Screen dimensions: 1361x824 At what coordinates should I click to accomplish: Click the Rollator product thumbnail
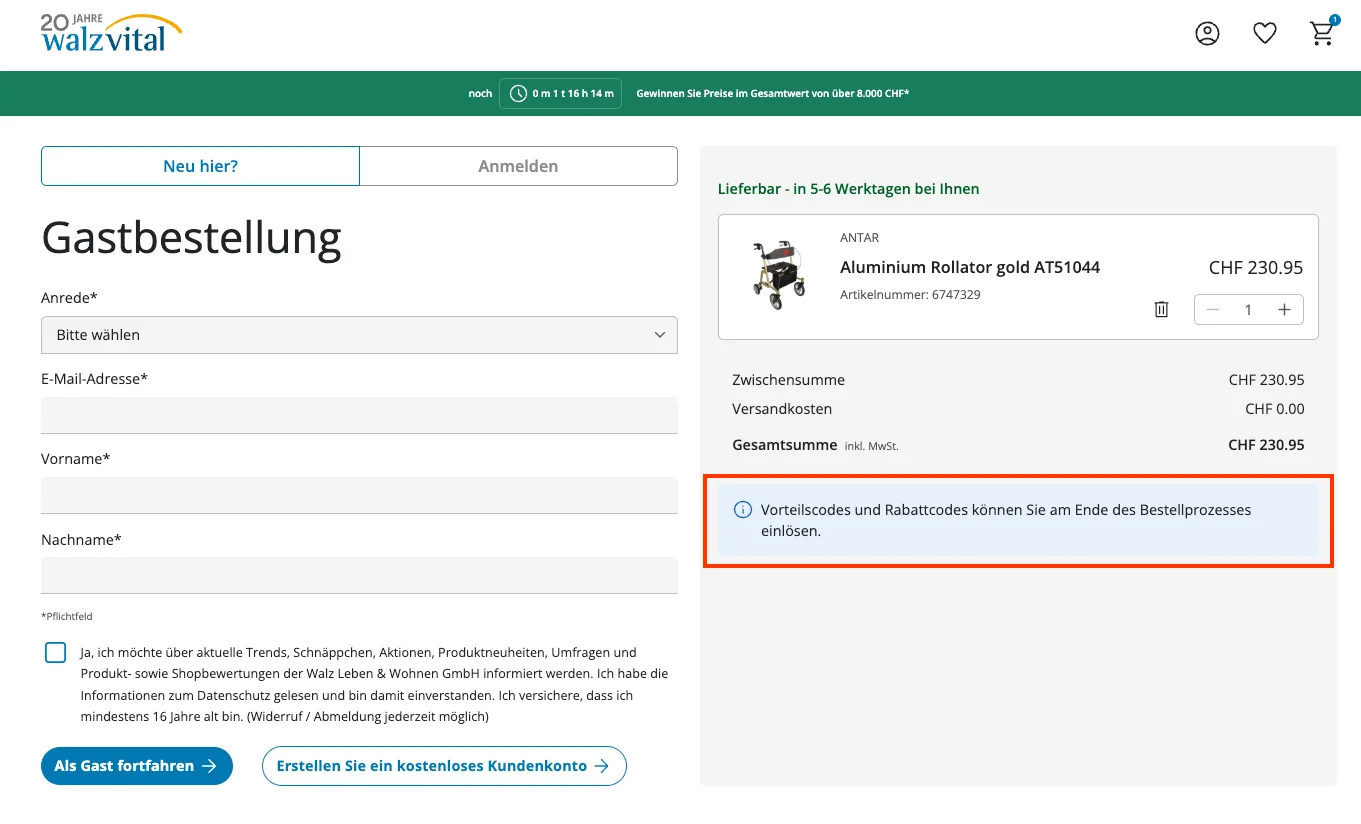point(779,276)
